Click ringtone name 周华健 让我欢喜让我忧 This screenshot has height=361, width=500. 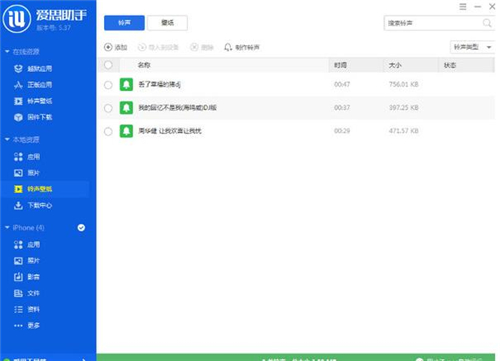pos(170,131)
